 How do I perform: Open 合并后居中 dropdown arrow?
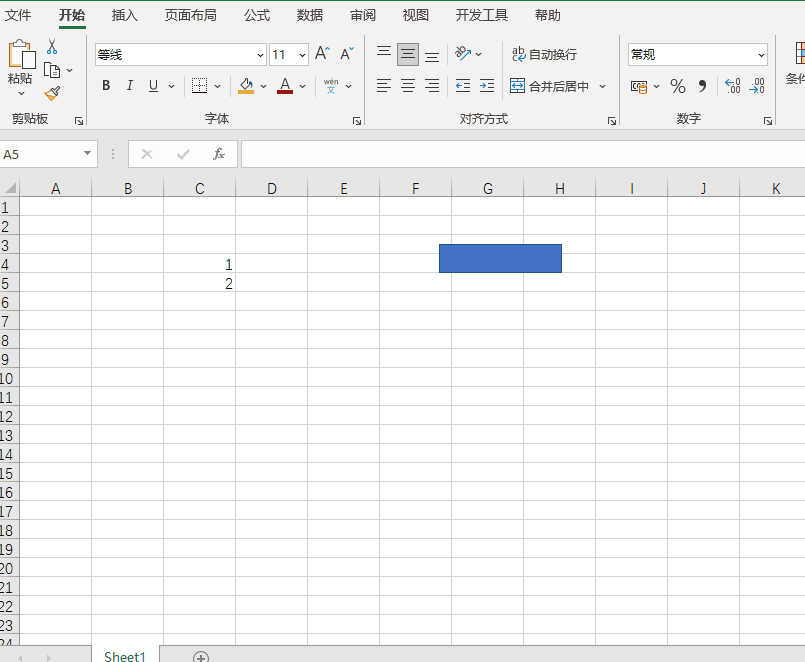pyautogui.click(x=603, y=86)
